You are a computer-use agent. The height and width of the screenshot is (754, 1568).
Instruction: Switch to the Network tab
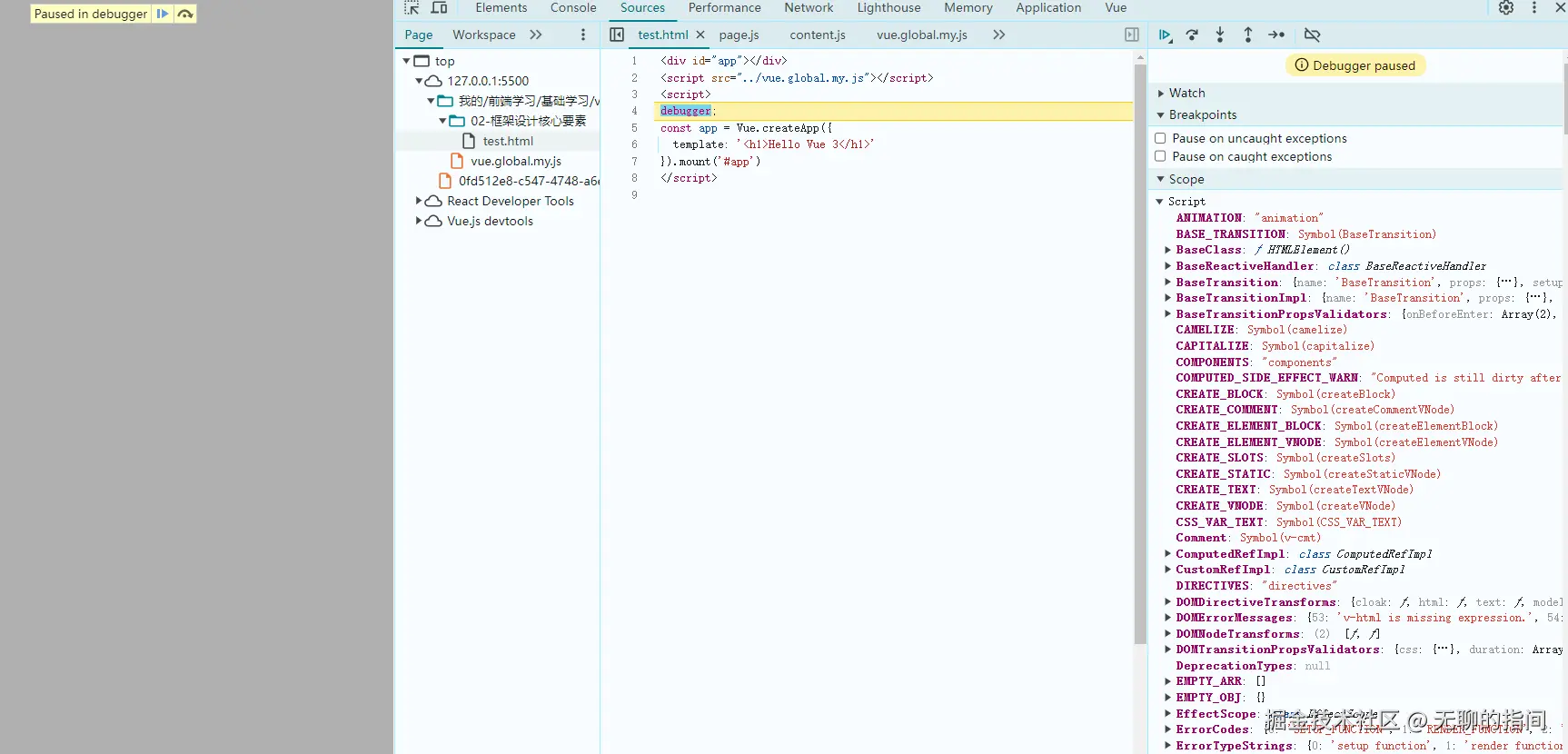tap(809, 8)
